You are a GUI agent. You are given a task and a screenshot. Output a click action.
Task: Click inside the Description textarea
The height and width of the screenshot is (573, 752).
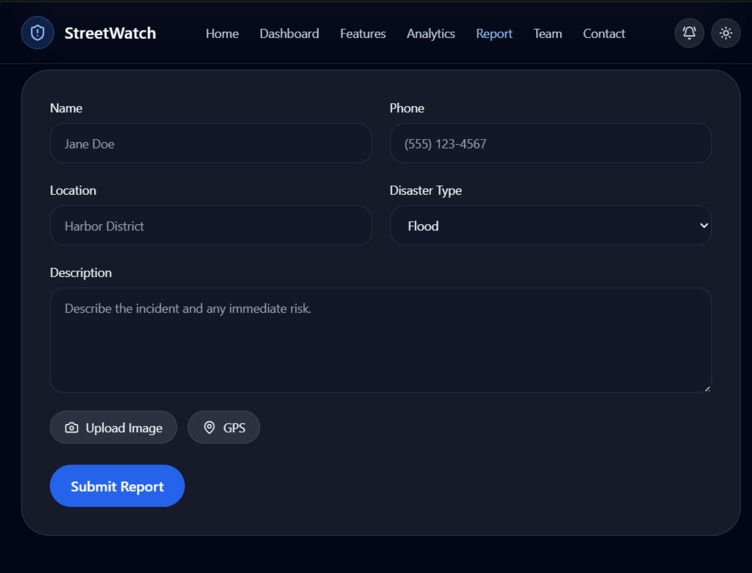click(x=381, y=340)
